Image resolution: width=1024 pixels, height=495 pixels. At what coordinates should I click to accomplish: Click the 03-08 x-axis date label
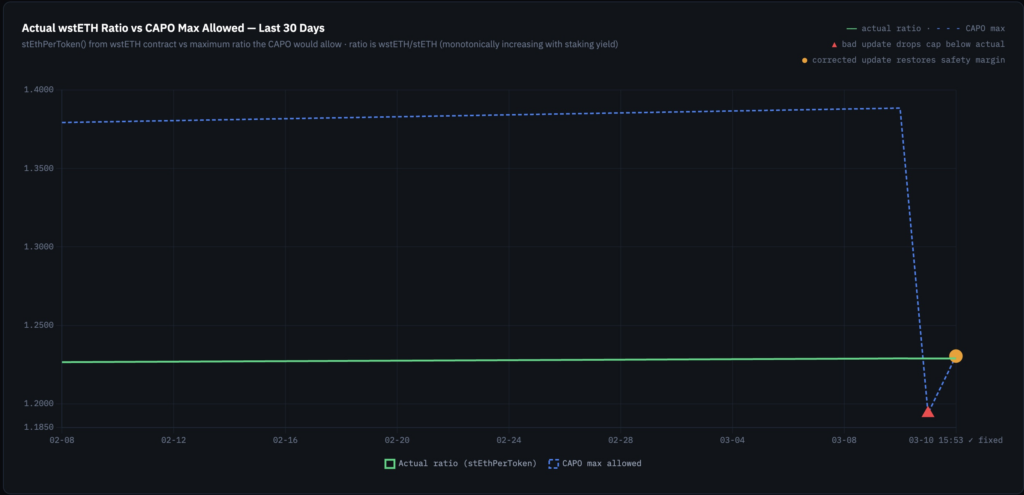pyautogui.click(x=844, y=440)
